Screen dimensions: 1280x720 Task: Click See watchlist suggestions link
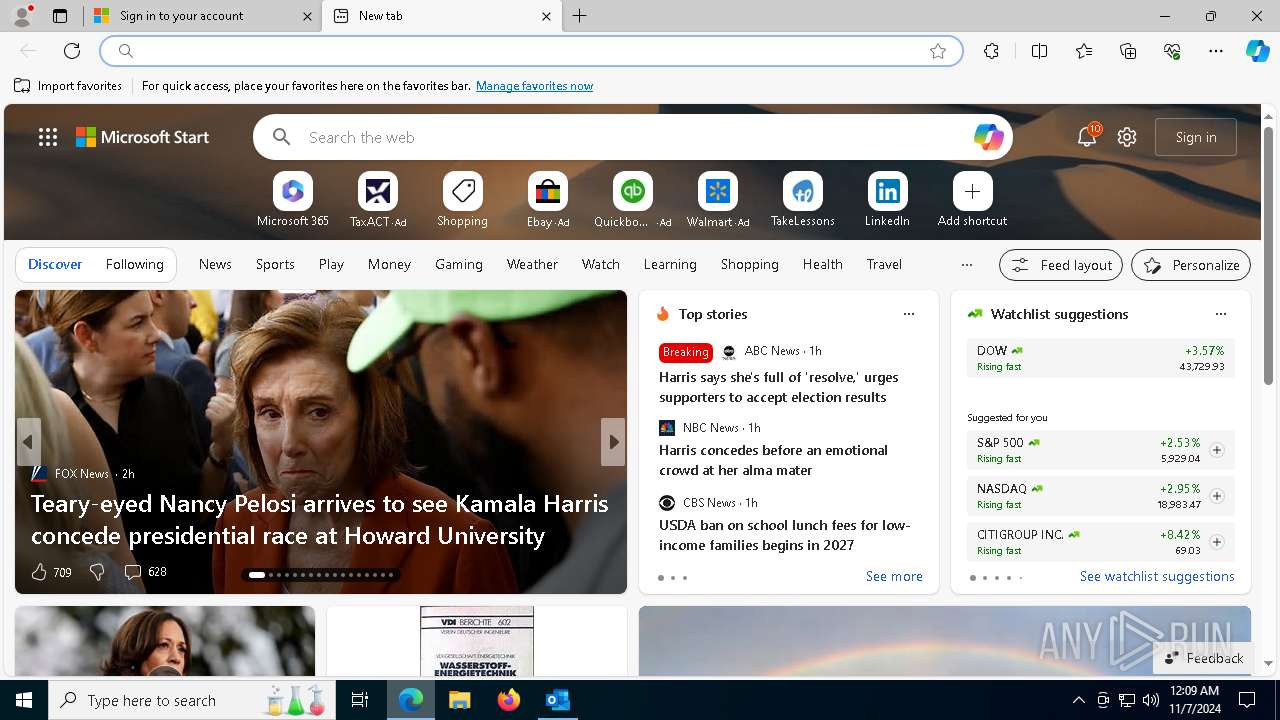1157,576
